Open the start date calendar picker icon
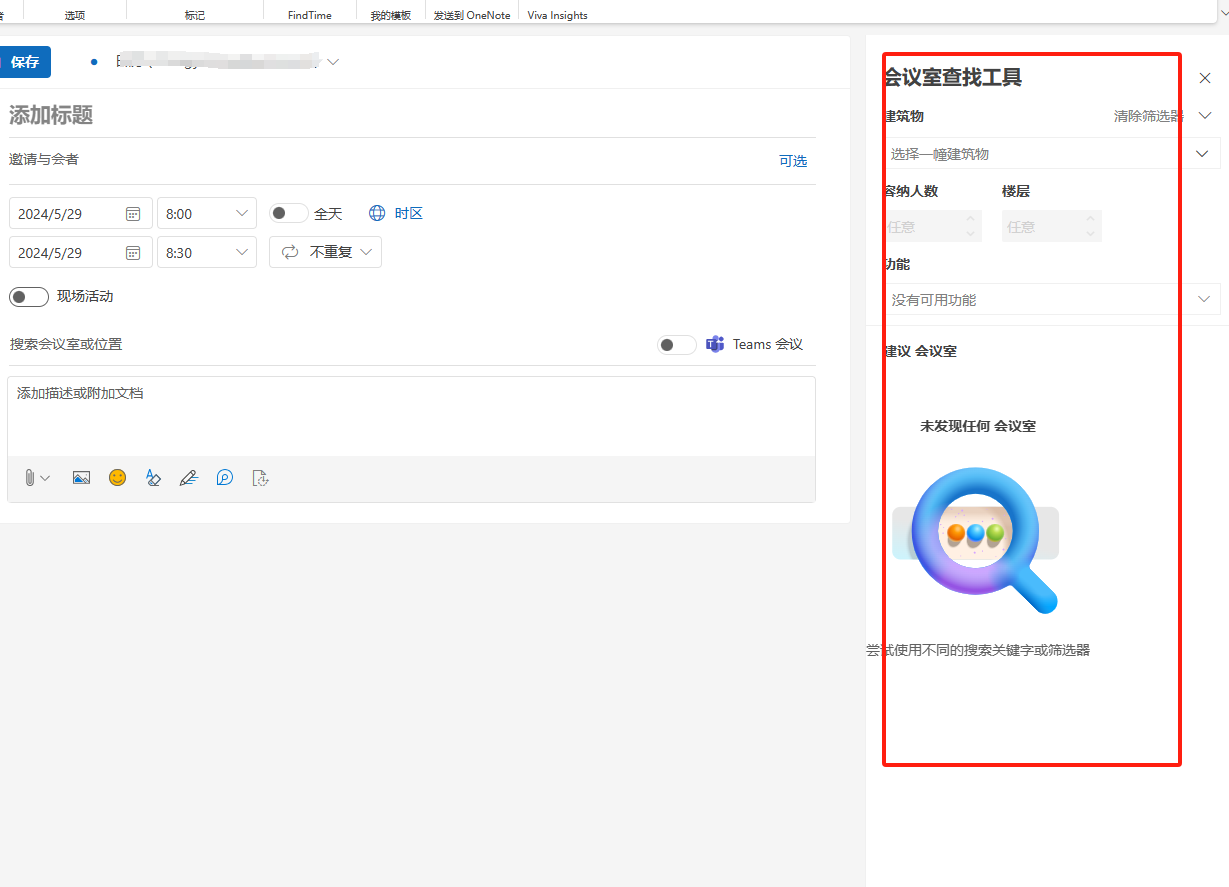Viewport: 1229px width, 887px height. (133, 213)
